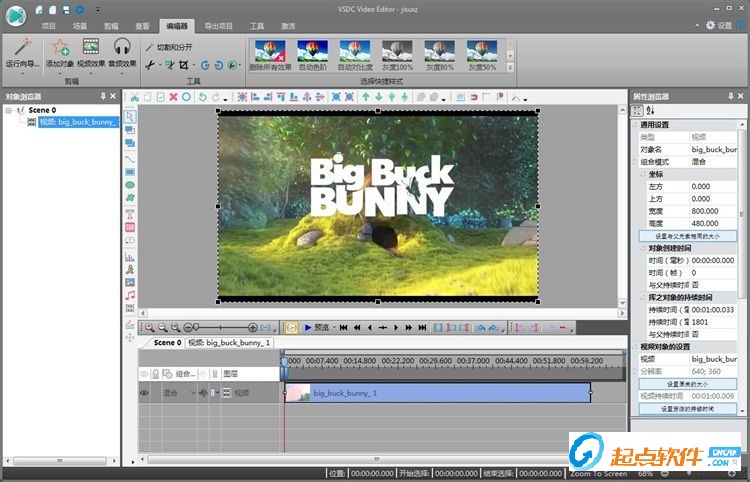Open the Video Effects filmstrip icon
The image size is (750, 482).
(x=91, y=47)
